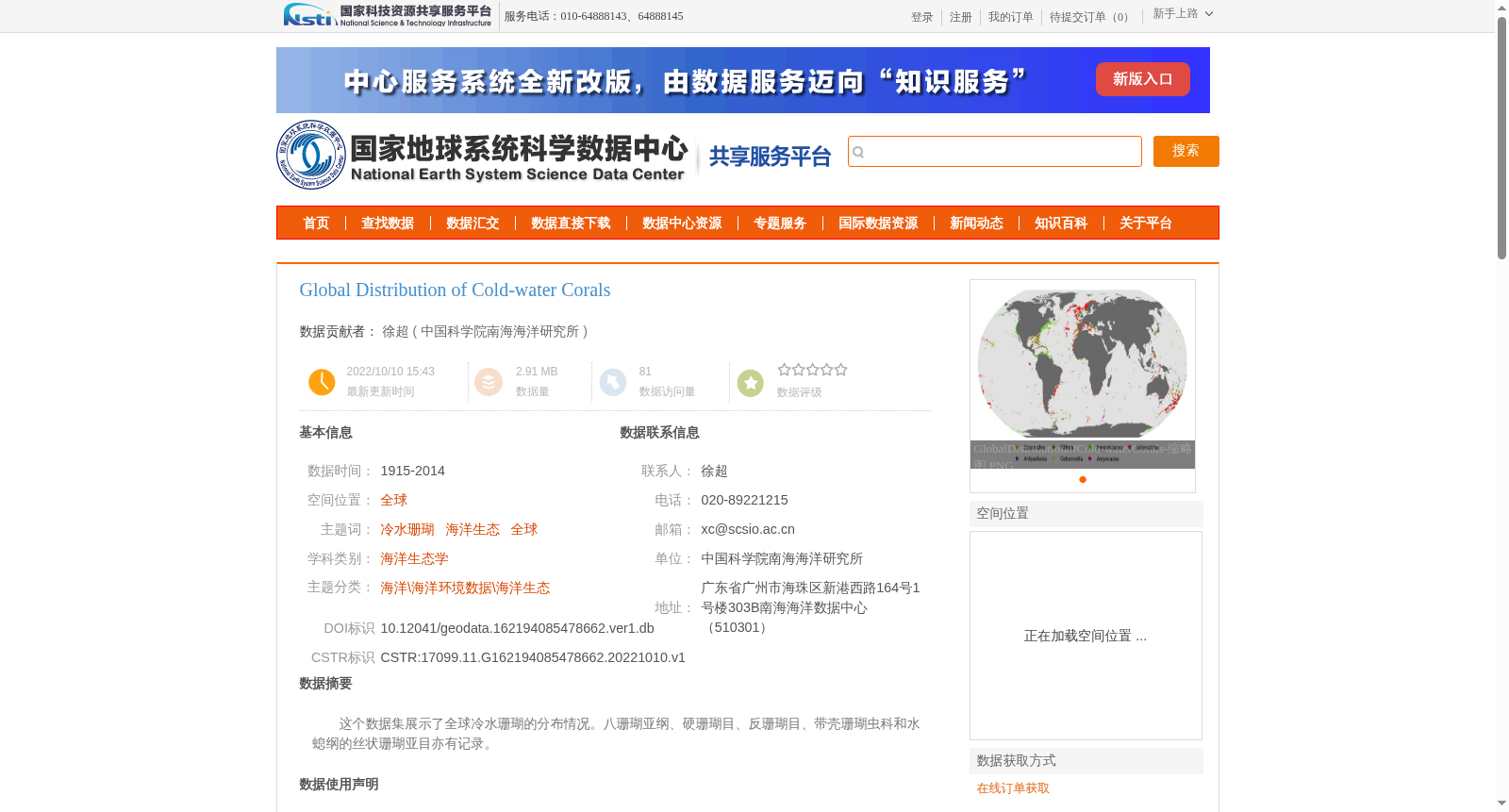
Task: Click the email xc@scsio.ac.cn
Action: pyautogui.click(x=748, y=529)
